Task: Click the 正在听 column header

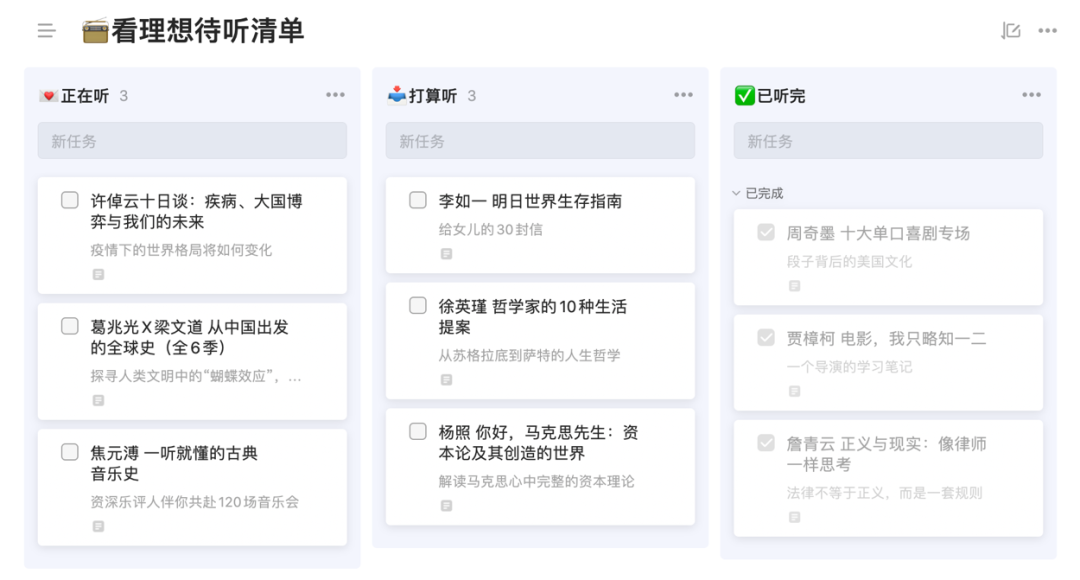Action: click(84, 96)
